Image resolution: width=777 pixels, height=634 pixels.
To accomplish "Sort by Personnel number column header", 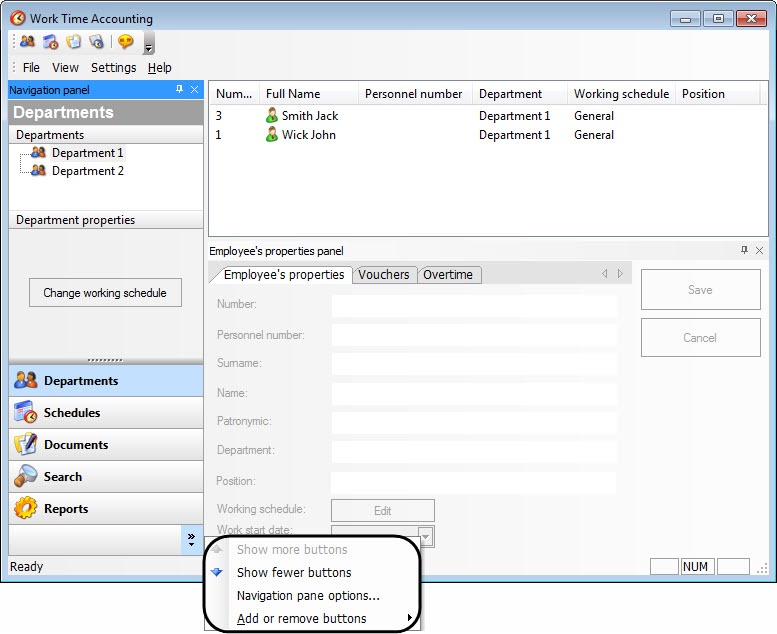I will click(x=415, y=94).
